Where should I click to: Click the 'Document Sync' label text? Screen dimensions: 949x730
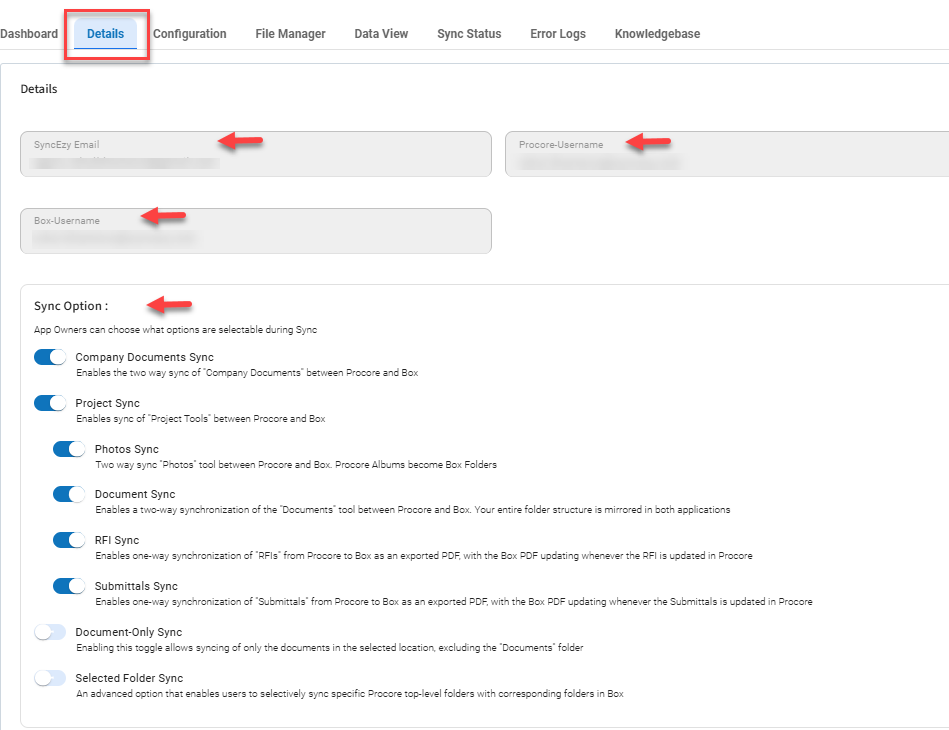(135, 495)
